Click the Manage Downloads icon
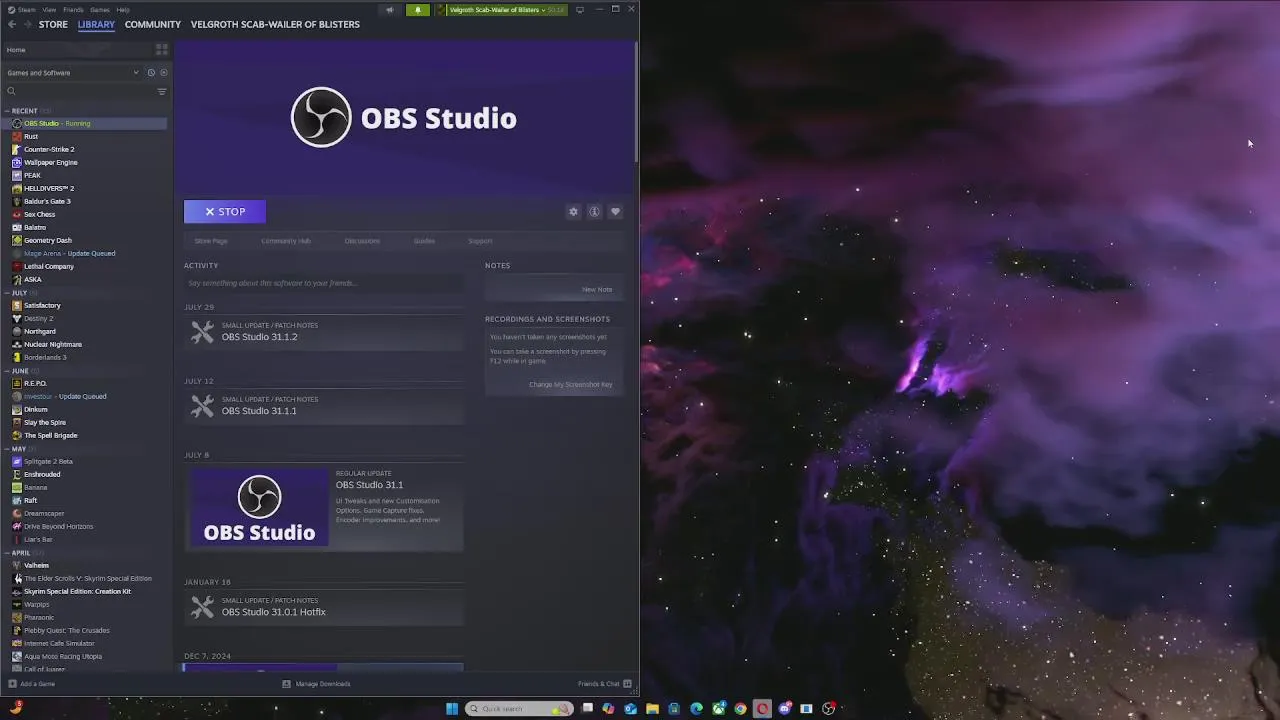The image size is (1280, 720). click(x=286, y=684)
